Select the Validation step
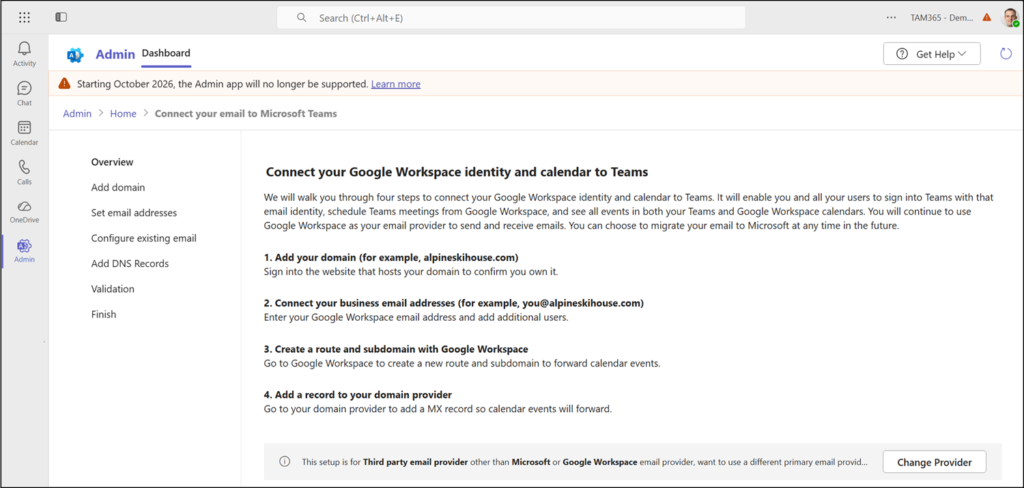The width and height of the screenshot is (1024, 488). tap(113, 289)
